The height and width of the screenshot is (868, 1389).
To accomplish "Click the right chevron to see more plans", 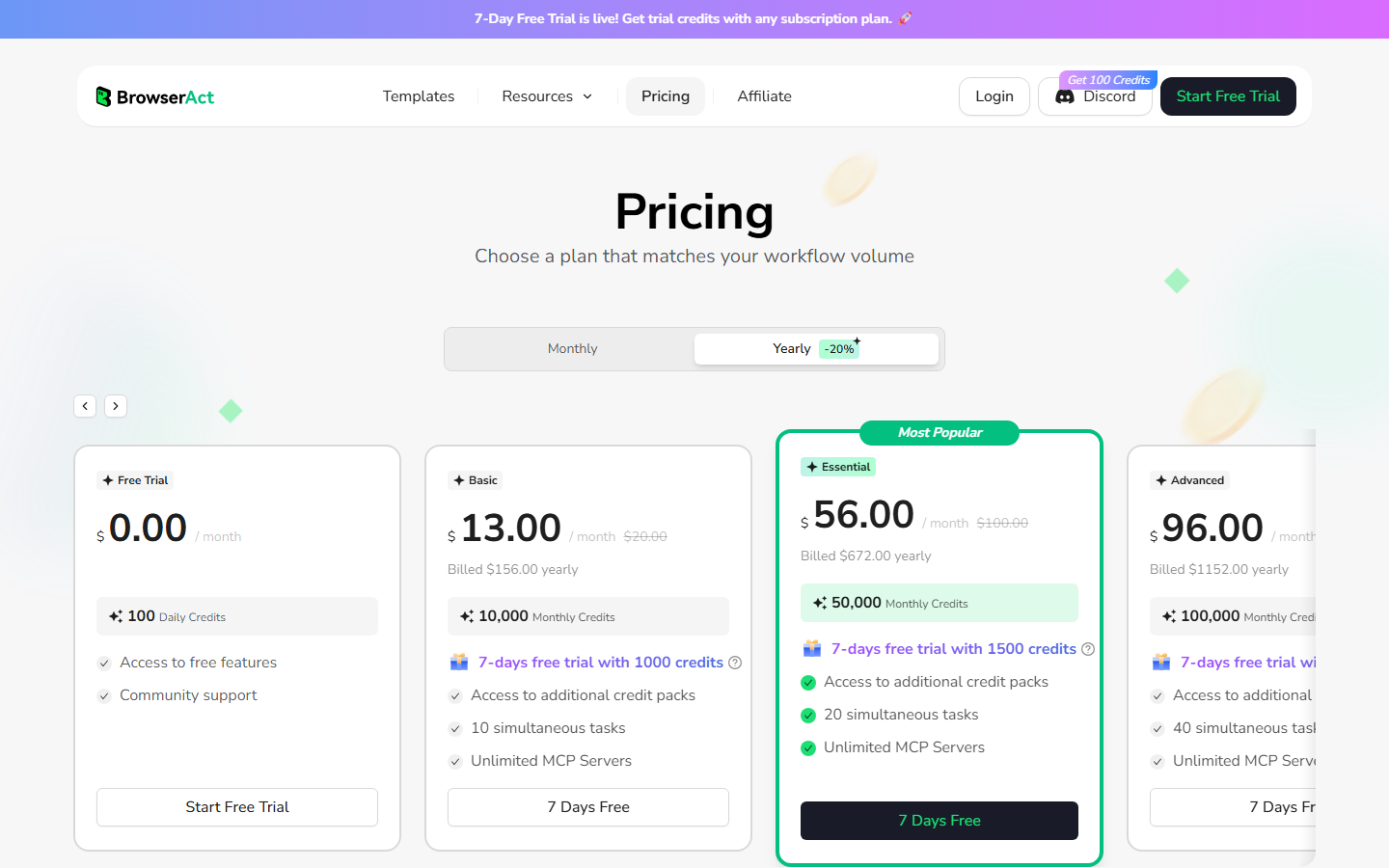I will [116, 406].
